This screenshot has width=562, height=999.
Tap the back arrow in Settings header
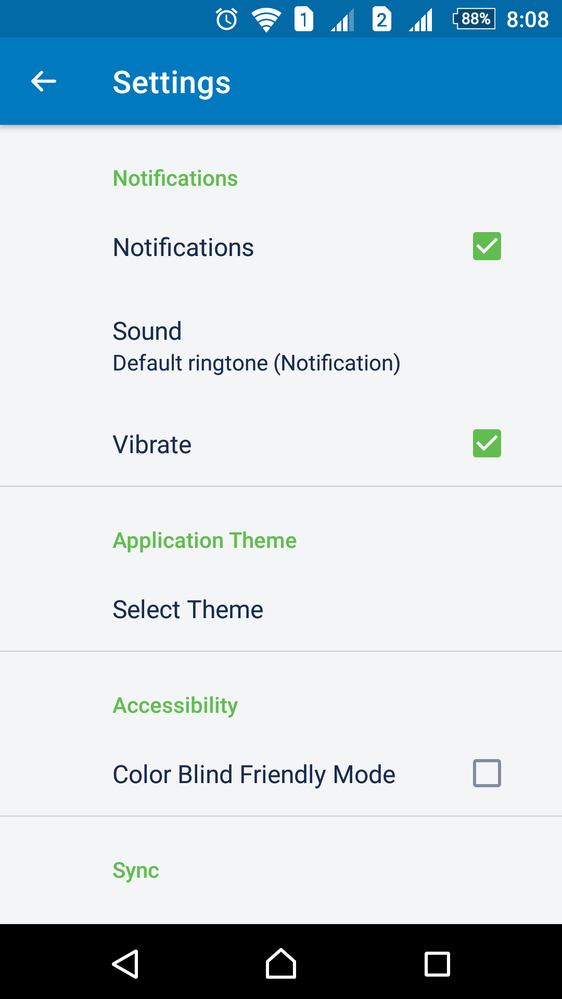click(43, 82)
